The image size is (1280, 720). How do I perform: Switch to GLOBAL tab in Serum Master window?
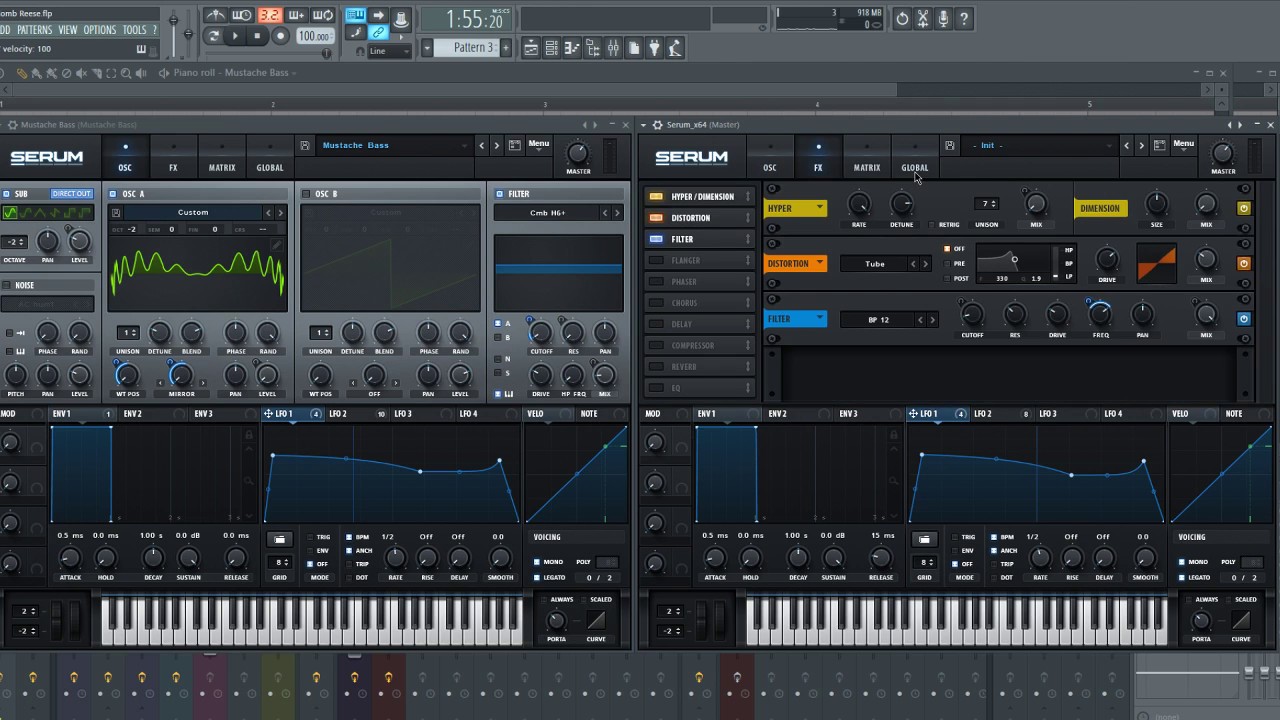915,158
